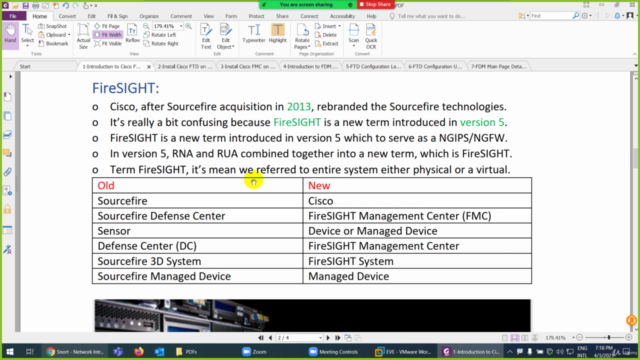Image resolution: width=640 pixels, height=360 pixels.
Task: Print the document from quick access toolbar
Action: (36, 5)
